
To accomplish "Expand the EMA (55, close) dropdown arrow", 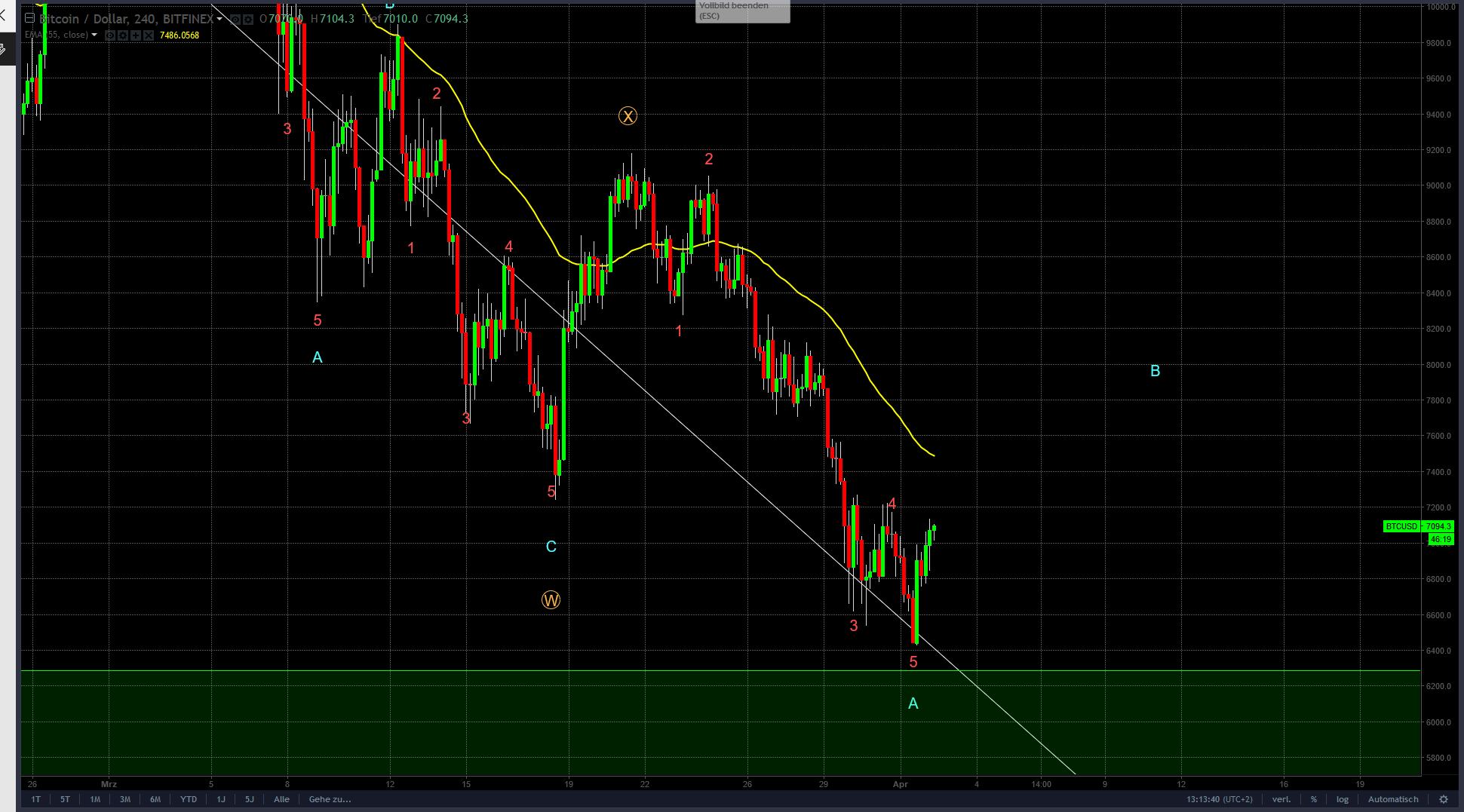I will (94, 35).
